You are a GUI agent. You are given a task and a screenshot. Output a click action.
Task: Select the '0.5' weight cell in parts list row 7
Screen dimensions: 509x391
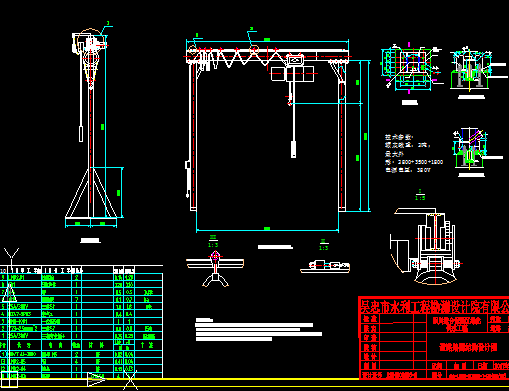[129, 292]
